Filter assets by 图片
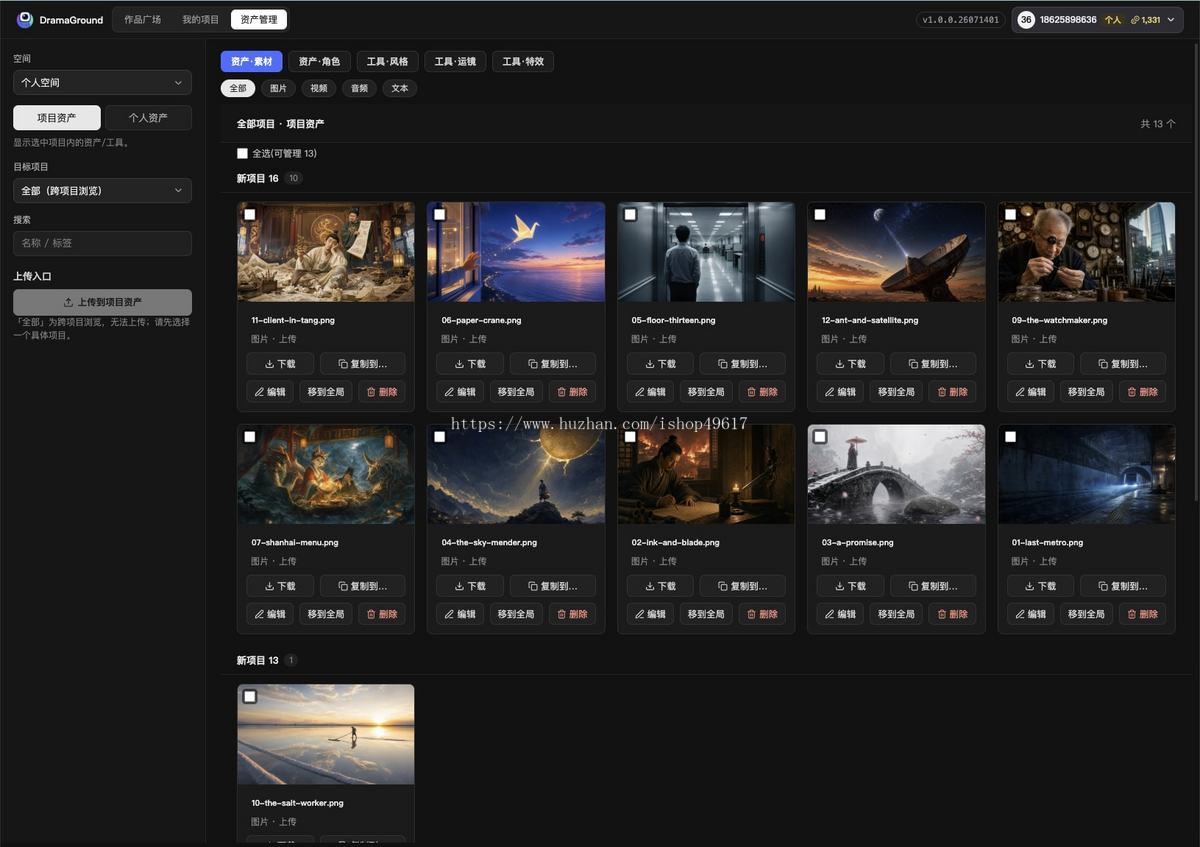 click(278, 88)
